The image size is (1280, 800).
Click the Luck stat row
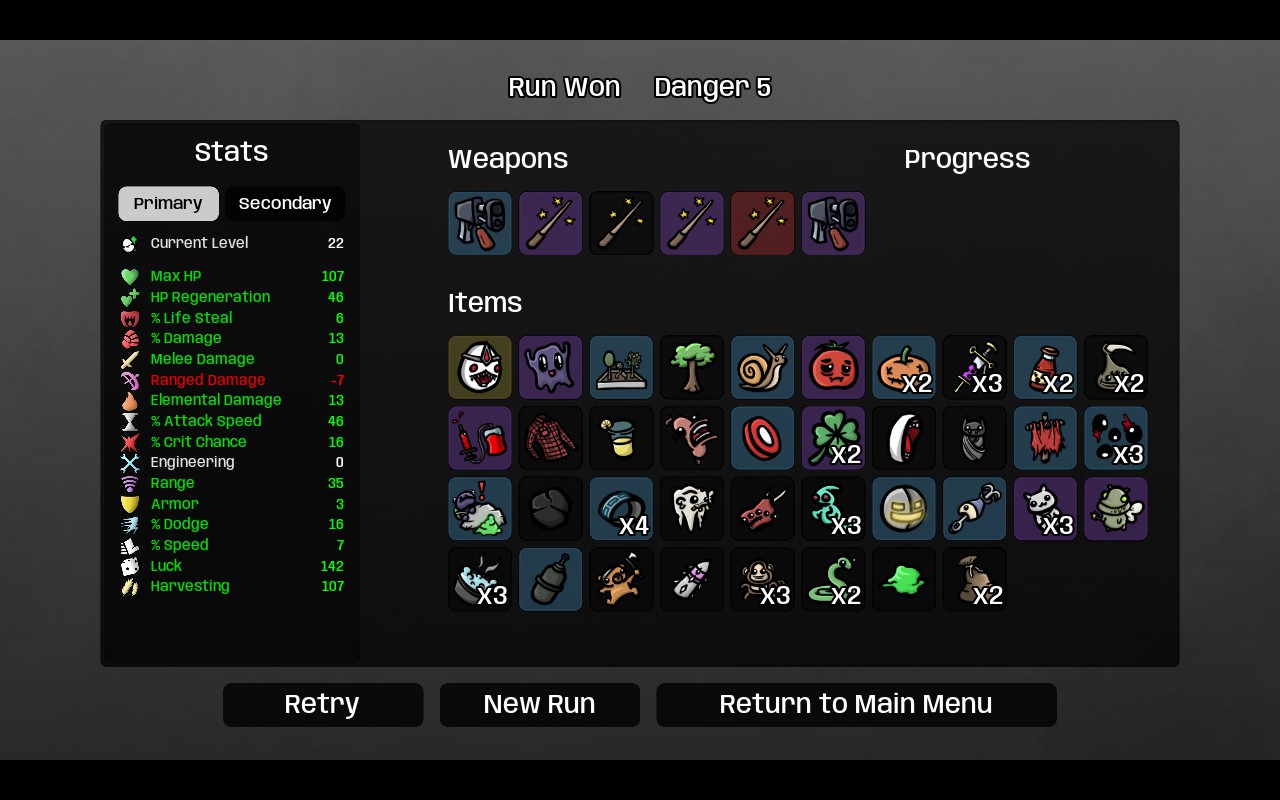point(232,566)
